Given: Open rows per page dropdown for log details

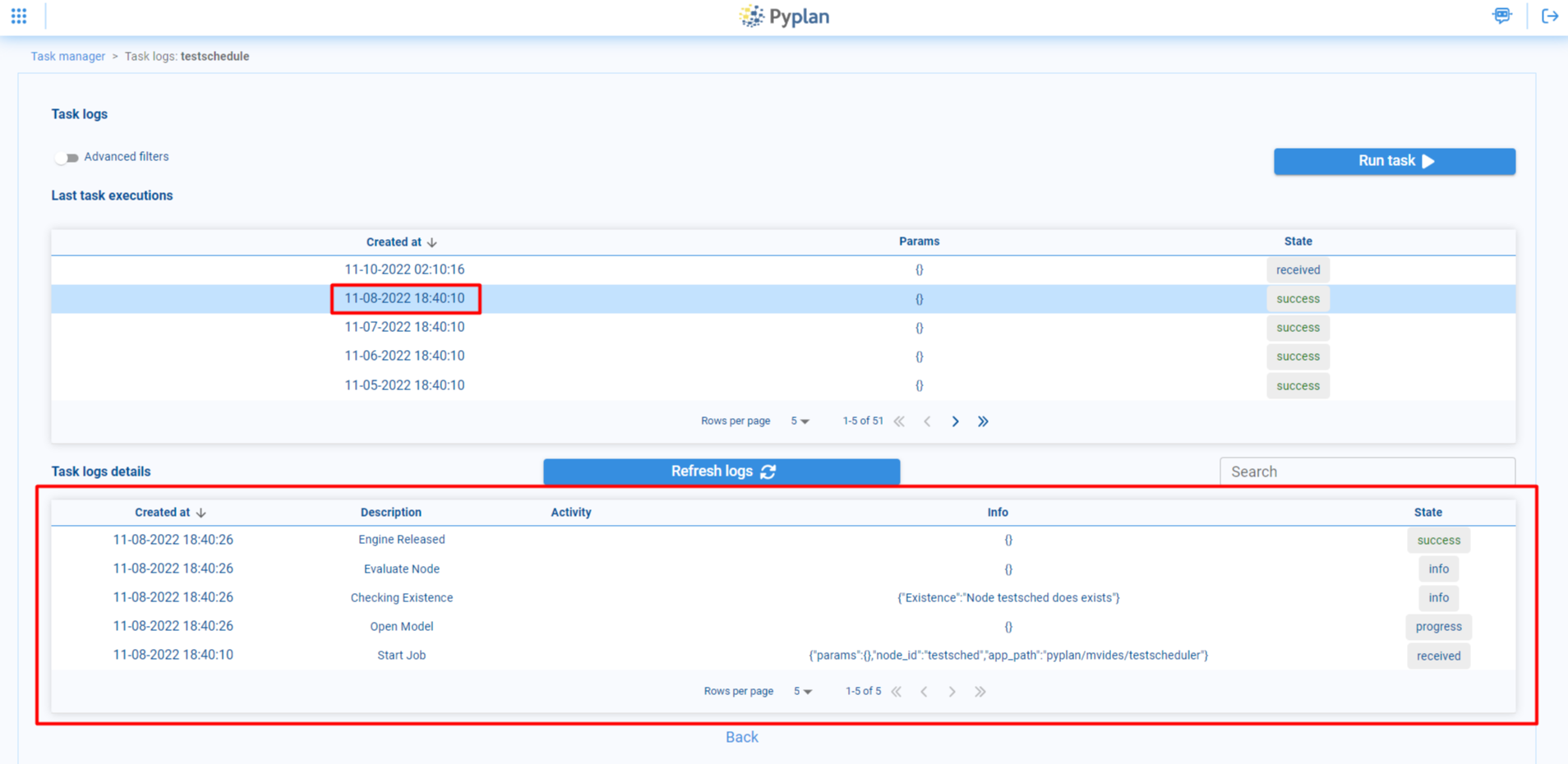Looking at the screenshot, I should [x=803, y=692].
